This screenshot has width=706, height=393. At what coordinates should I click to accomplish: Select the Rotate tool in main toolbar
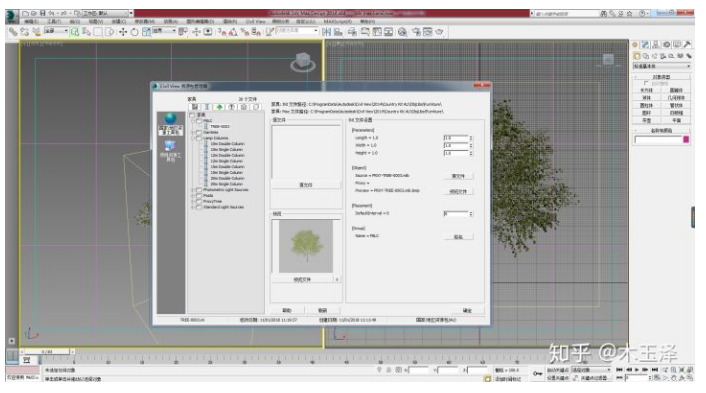pos(134,32)
